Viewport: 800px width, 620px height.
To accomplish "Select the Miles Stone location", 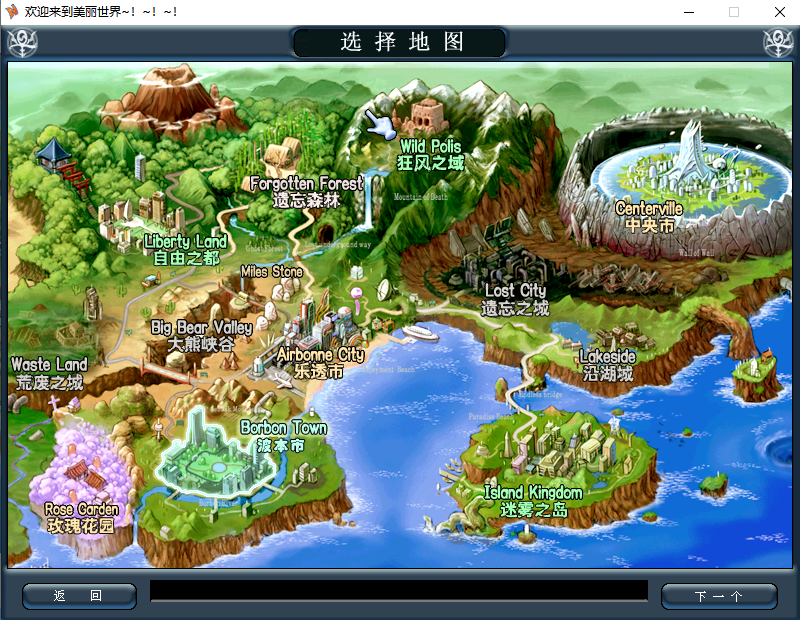I will [x=271, y=272].
